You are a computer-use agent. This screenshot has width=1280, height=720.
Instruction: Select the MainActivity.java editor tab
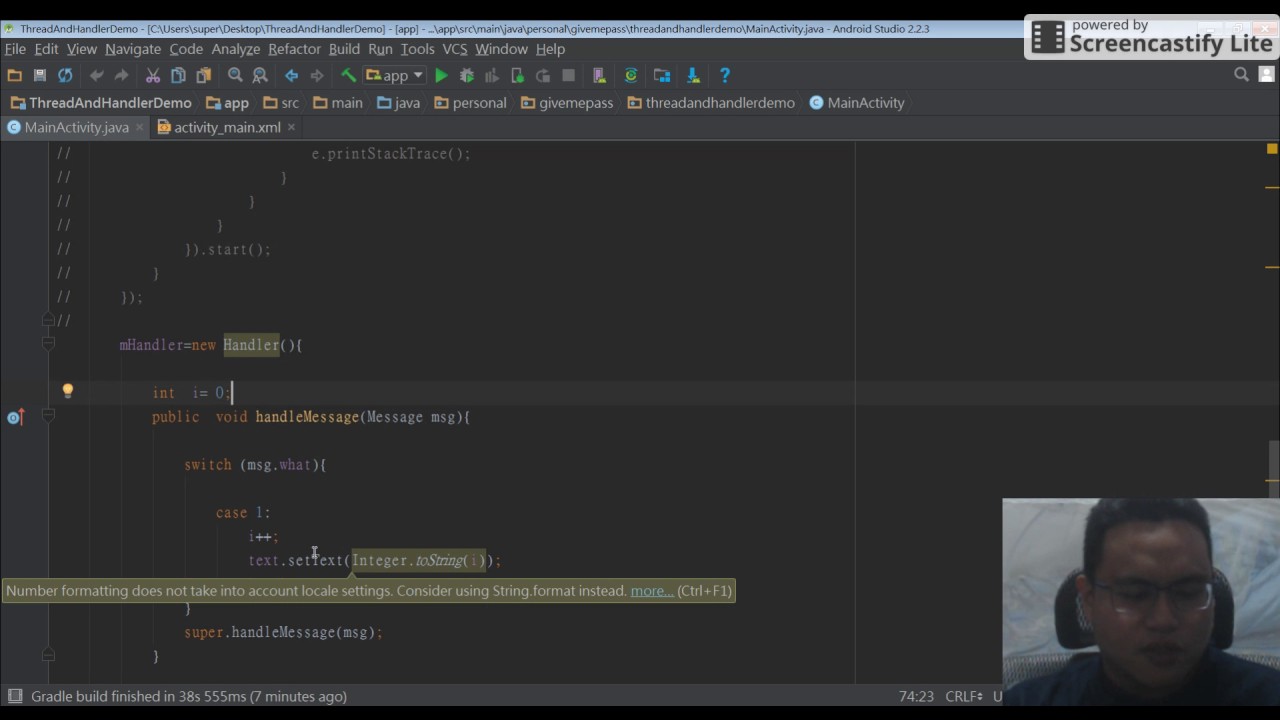pos(76,127)
